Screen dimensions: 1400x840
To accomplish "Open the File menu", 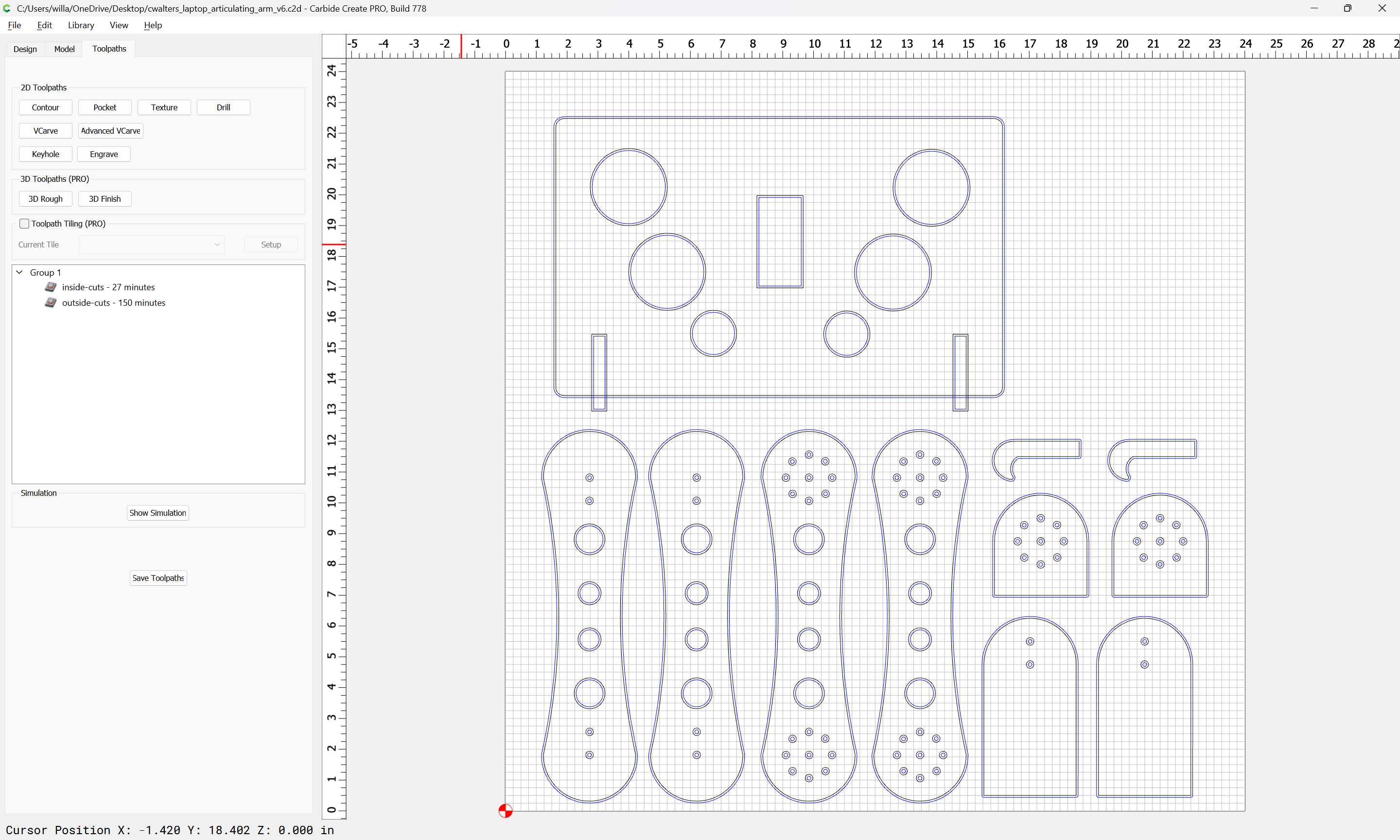I will 14,25.
